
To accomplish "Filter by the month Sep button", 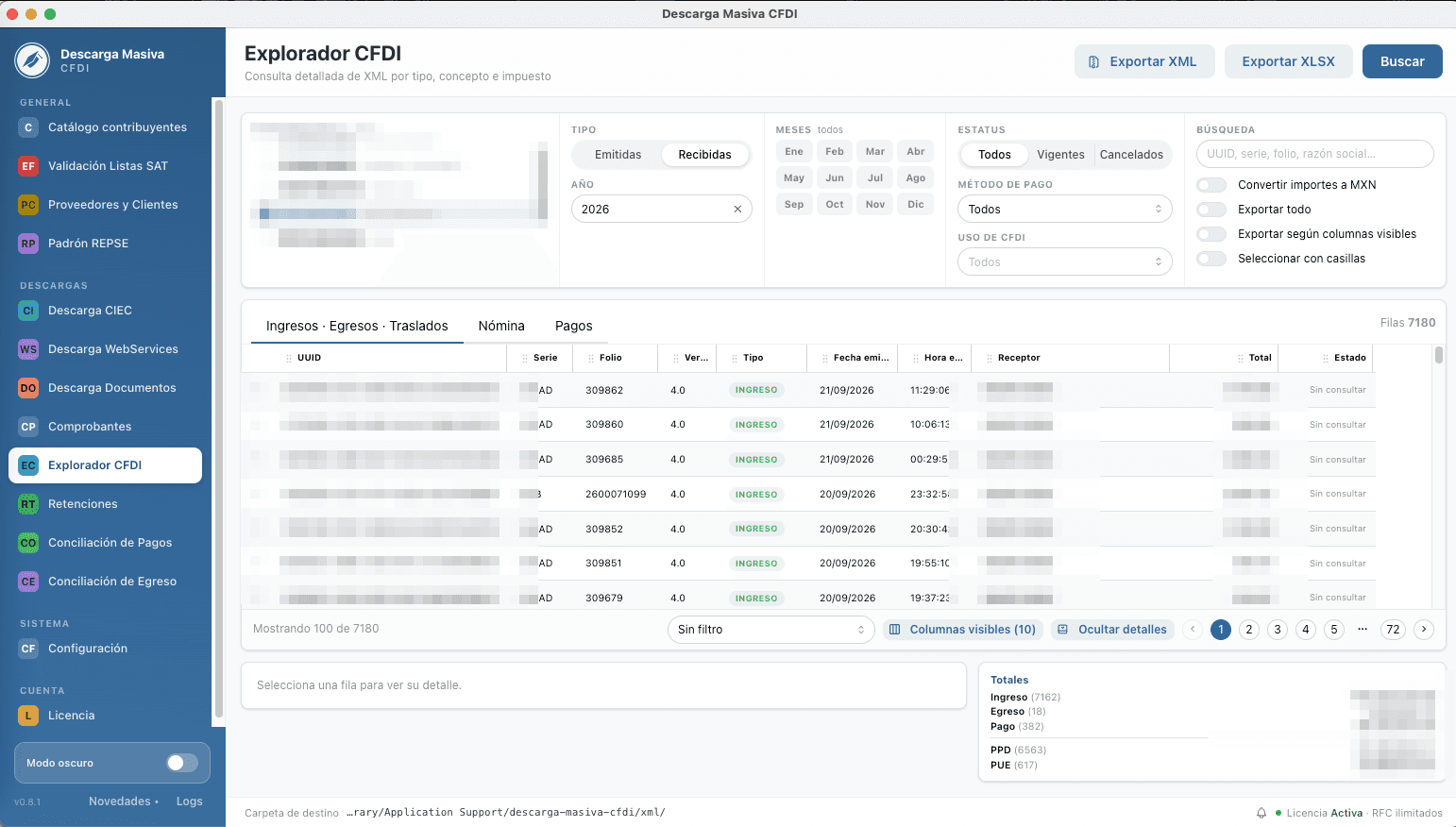I will point(794,204).
